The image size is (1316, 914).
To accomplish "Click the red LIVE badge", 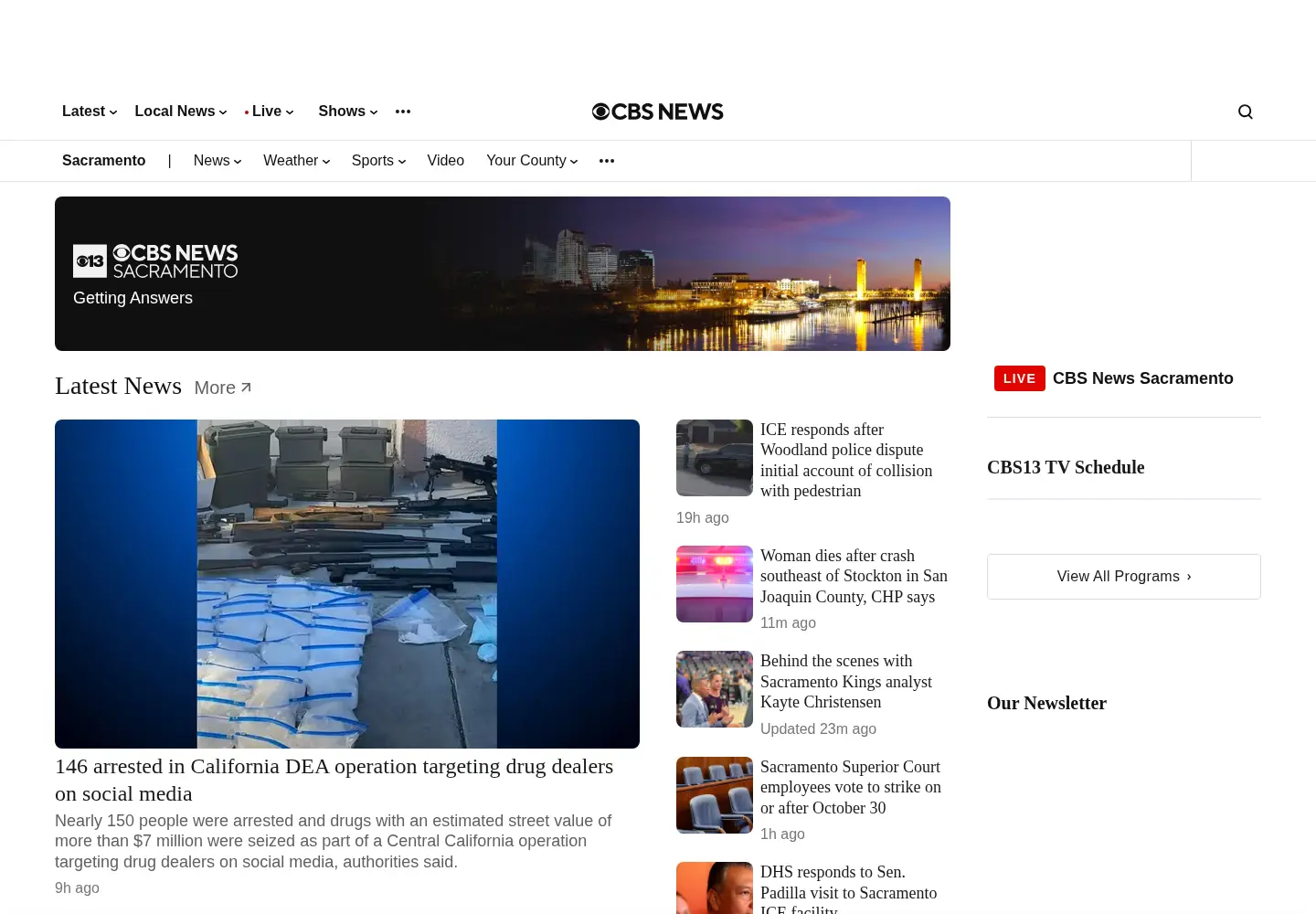I will [1019, 378].
